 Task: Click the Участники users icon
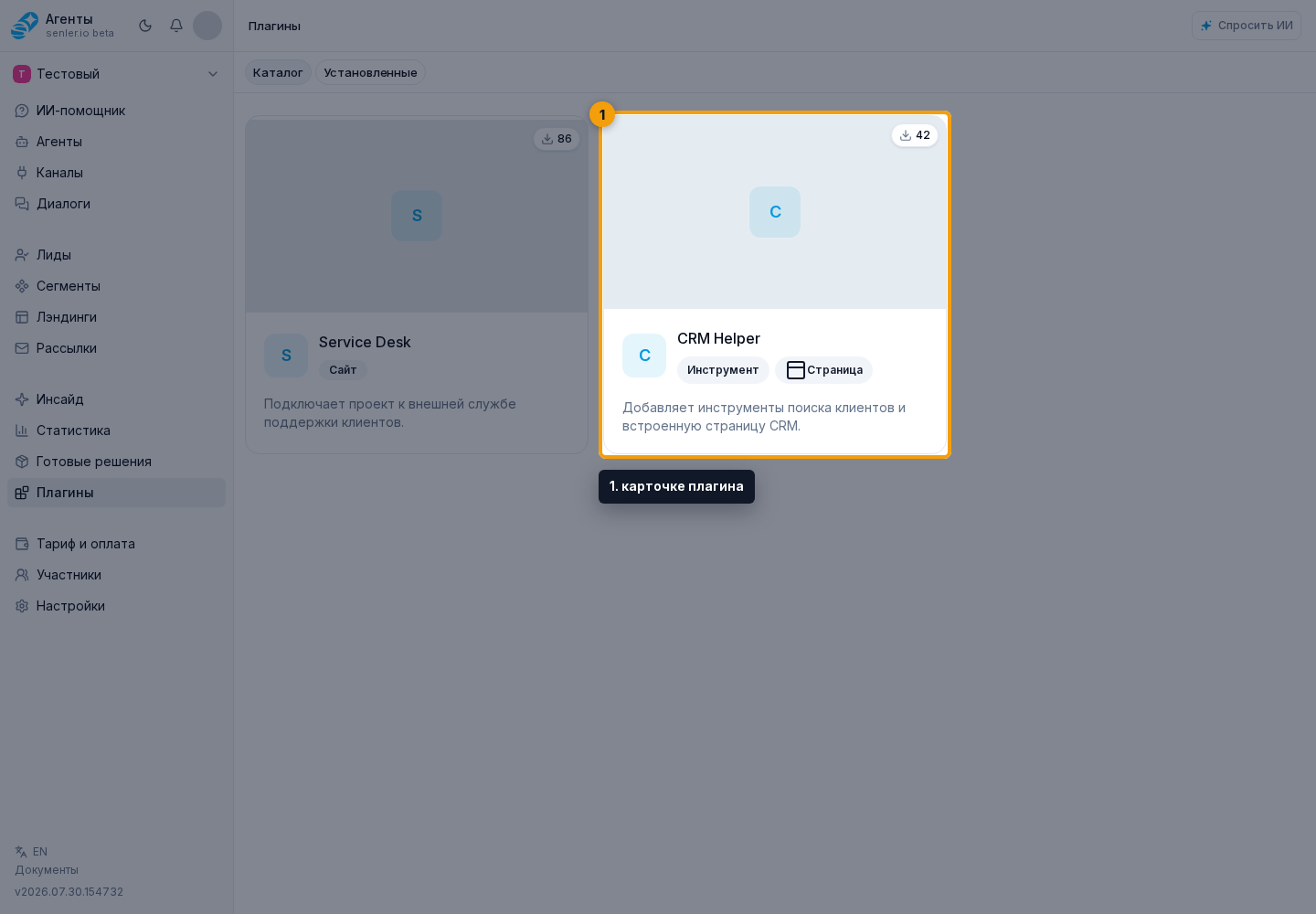[22, 575]
